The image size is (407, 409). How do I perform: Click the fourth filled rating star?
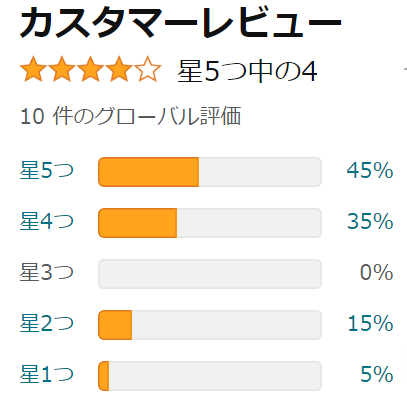point(119,69)
